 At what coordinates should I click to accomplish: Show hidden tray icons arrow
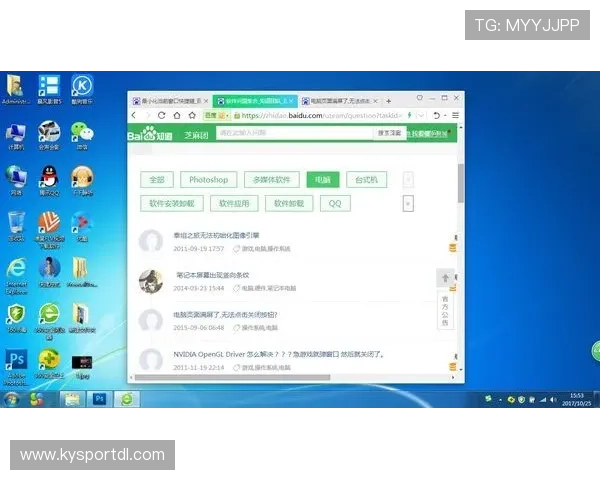[500, 400]
